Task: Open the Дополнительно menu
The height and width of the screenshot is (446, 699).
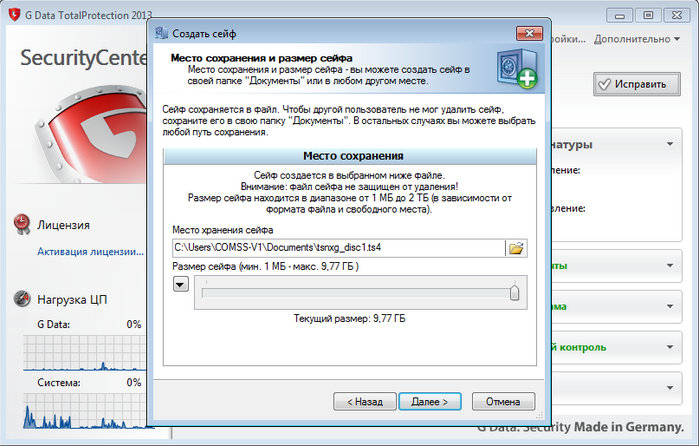Action: click(x=637, y=39)
